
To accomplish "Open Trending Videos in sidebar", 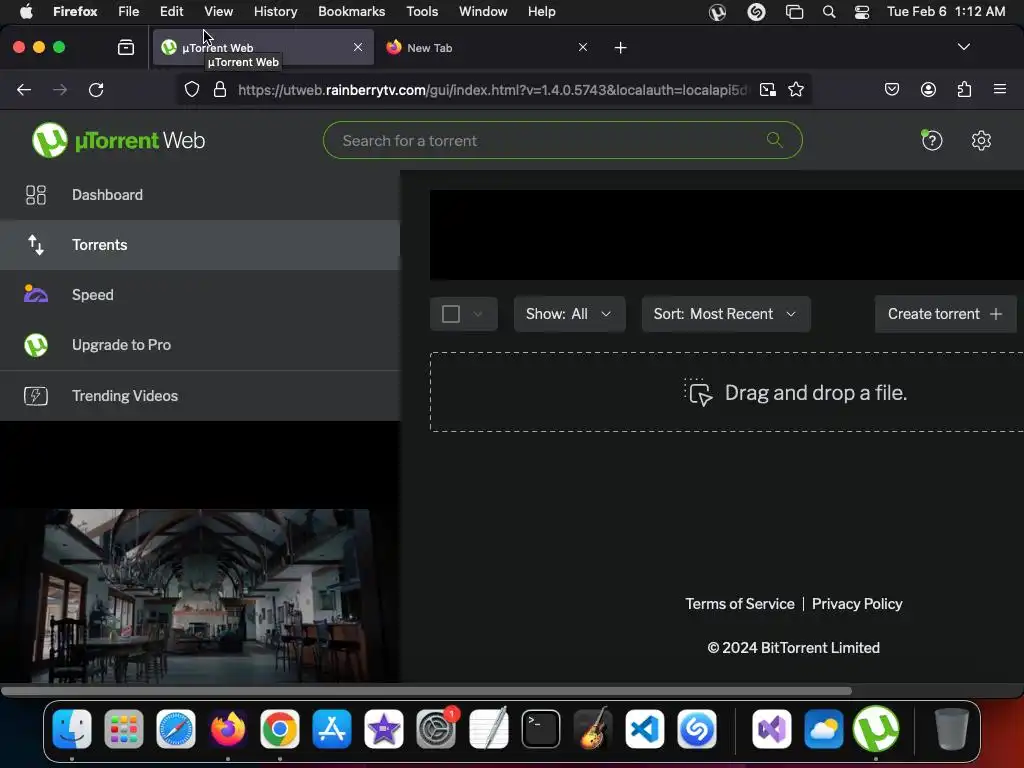I will coord(200,396).
